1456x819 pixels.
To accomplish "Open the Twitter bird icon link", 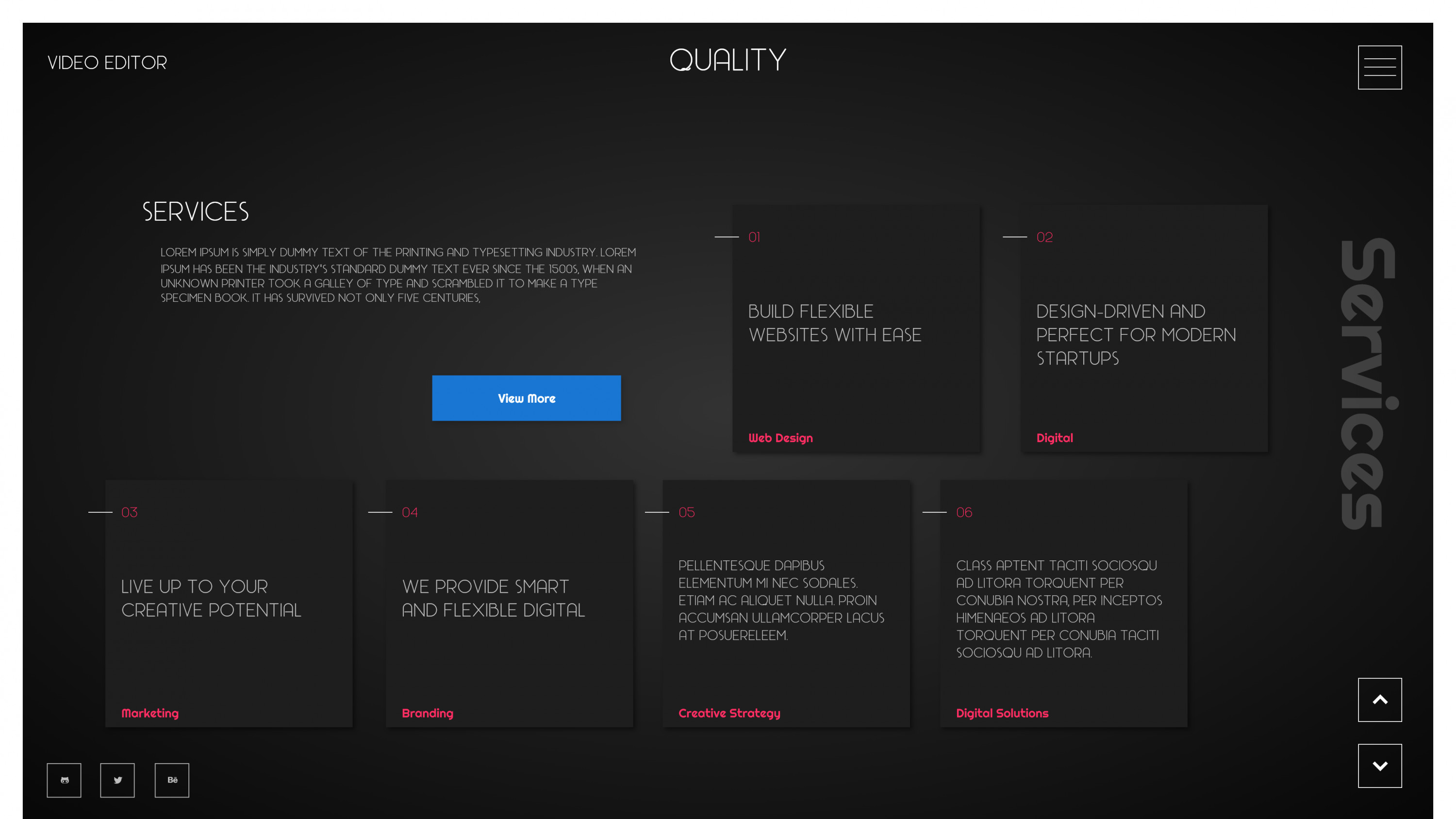I will pos(117,780).
